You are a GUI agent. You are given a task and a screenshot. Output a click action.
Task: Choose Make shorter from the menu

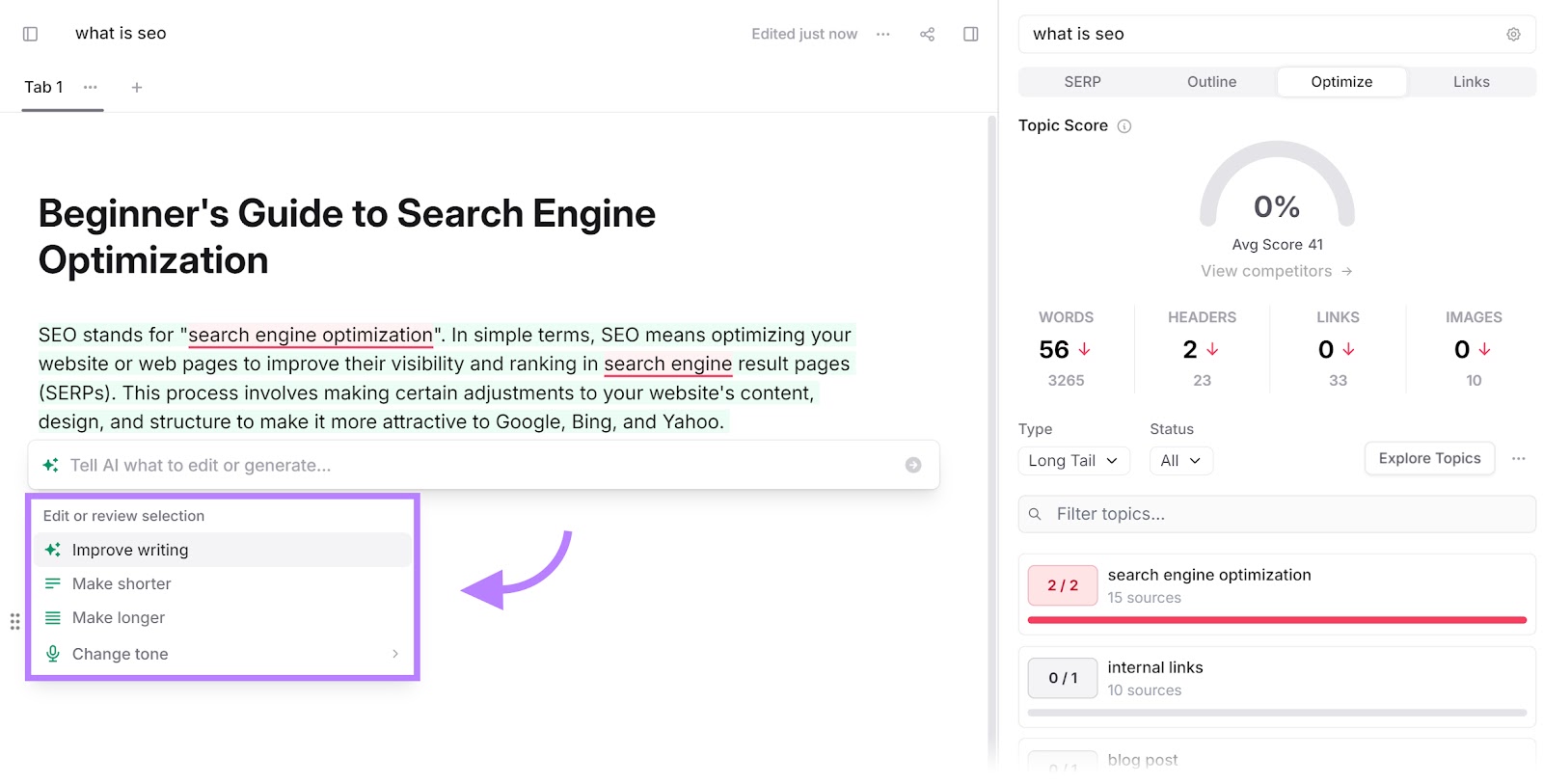[223, 583]
